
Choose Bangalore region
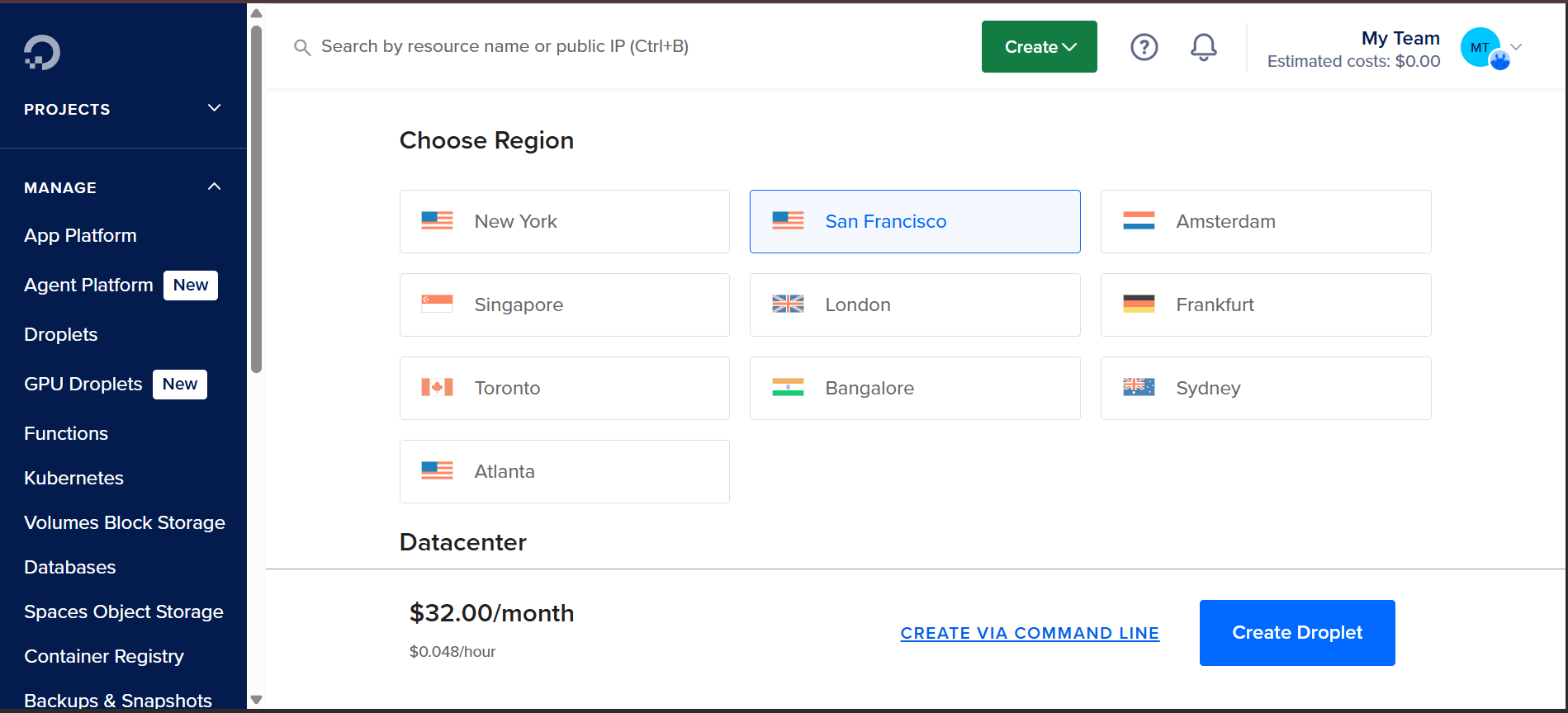pyautogui.click(x=915, y=388)
